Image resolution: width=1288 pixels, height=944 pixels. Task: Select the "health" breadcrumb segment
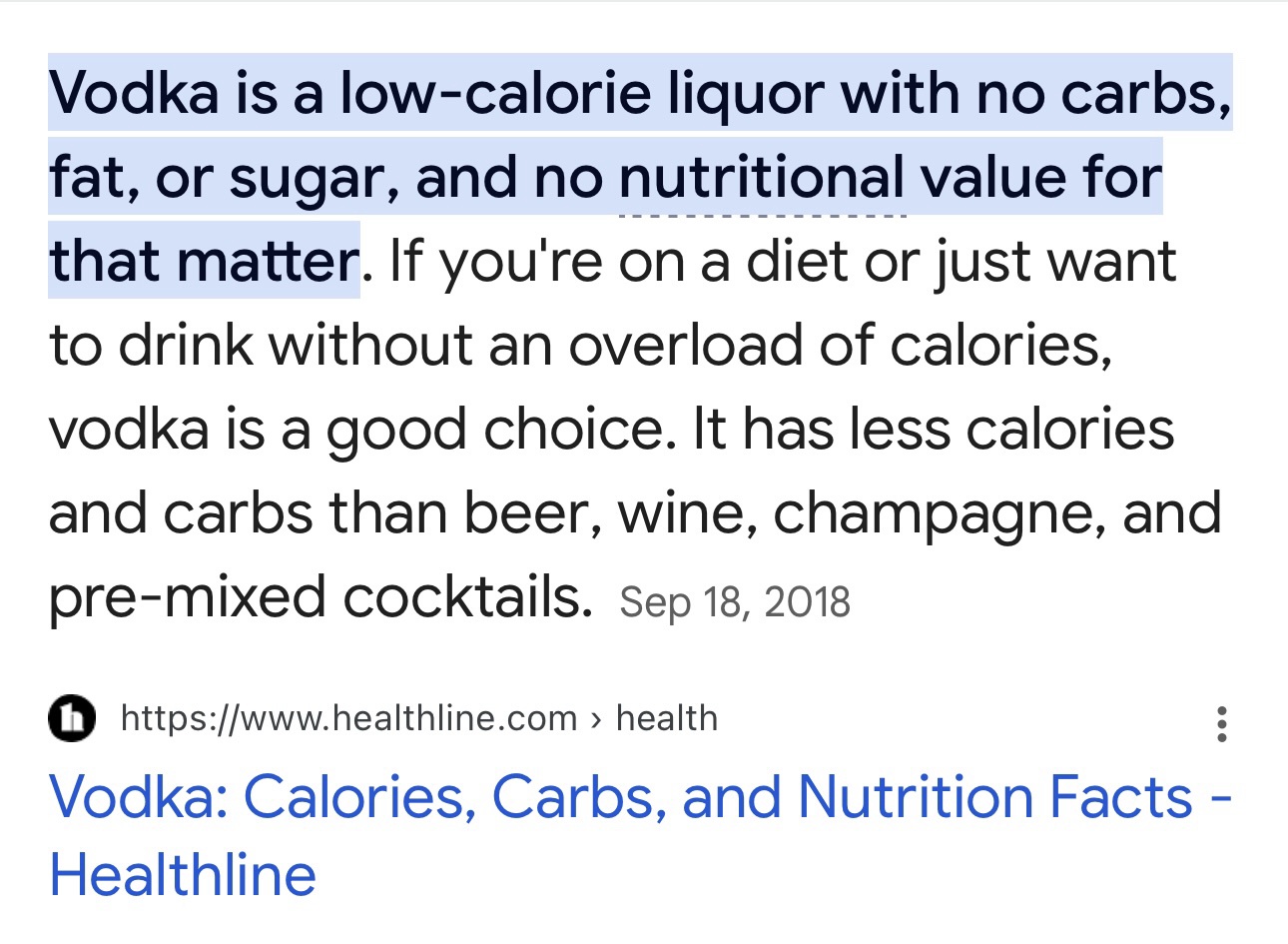point(666,718)
